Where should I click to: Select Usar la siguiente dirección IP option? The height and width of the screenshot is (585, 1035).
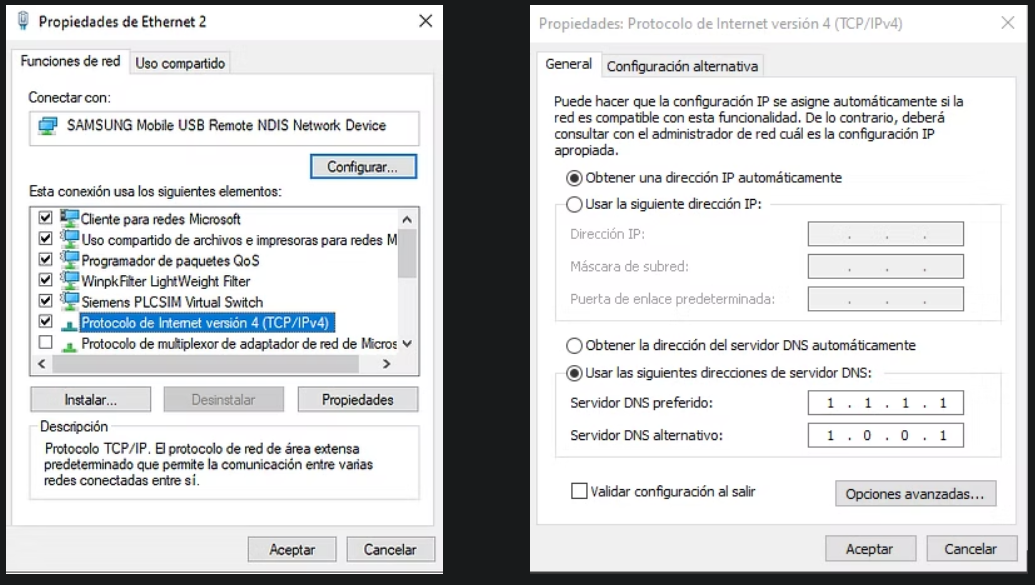click(574, 204)
